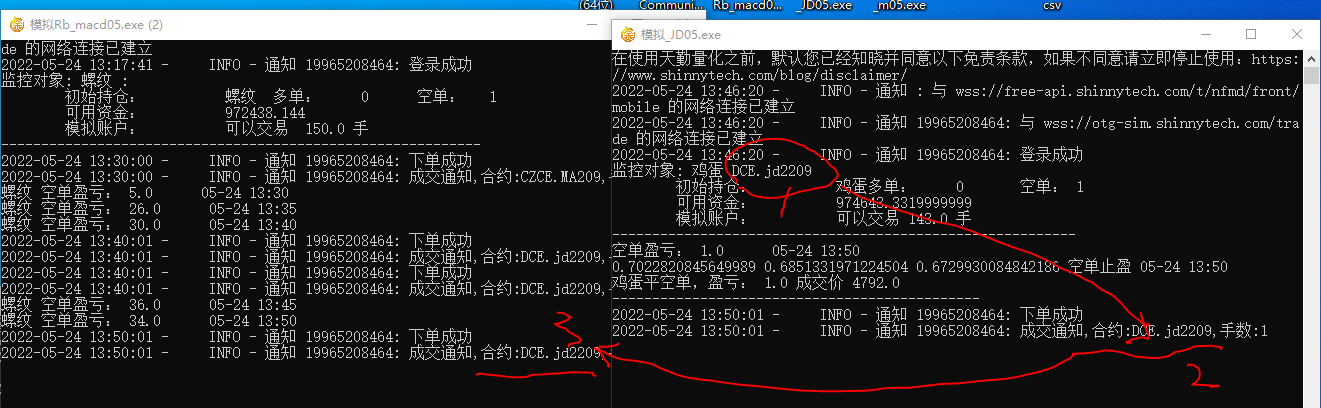1321x408 pixels.
Task: Click the 13:17:41 登录成功 log line
Action: pos(236,65)
